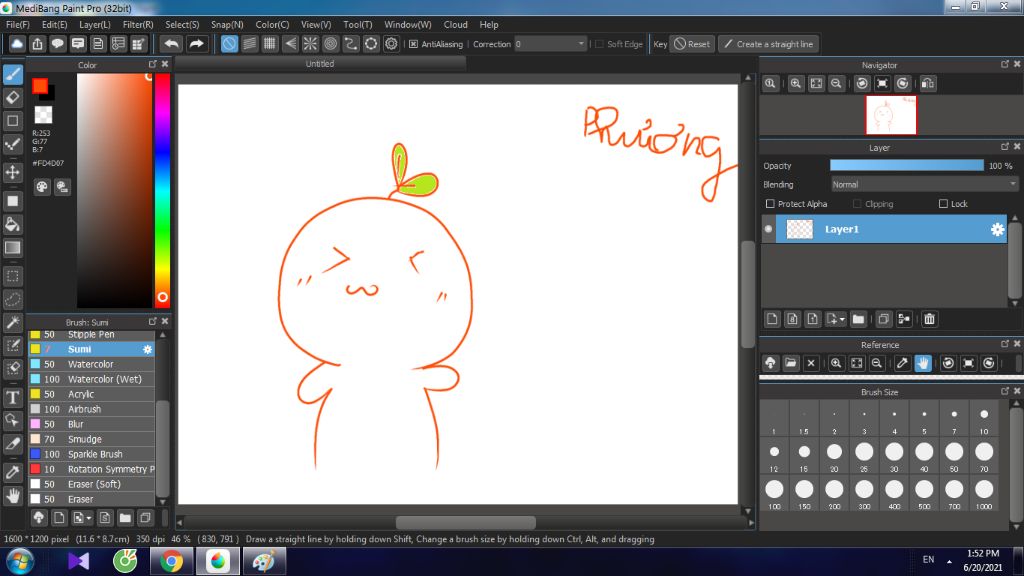Zoom in on Navigator panel

coord(795,84)
